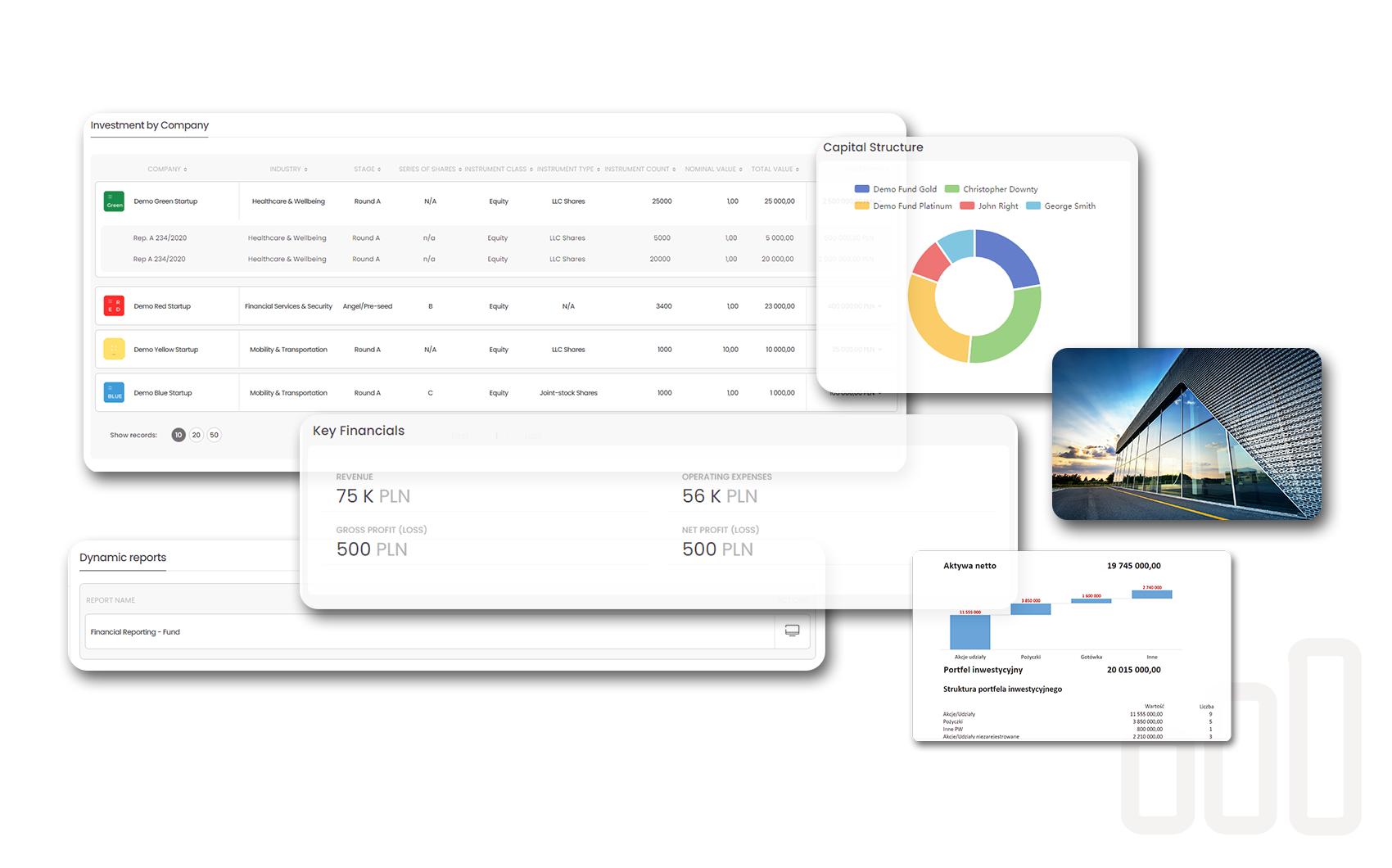Click the monitor icon for Financial Reporting - Fund
1392x868 pixels.
(x=792, y=631)
